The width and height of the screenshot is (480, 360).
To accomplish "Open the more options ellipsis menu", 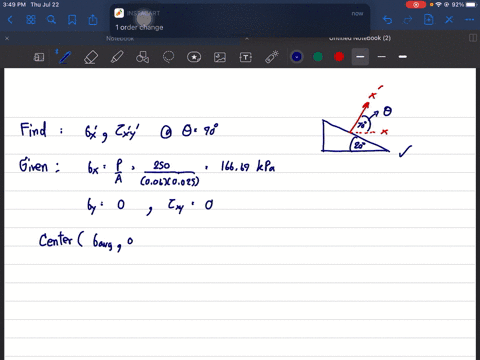I will [470, 20].
